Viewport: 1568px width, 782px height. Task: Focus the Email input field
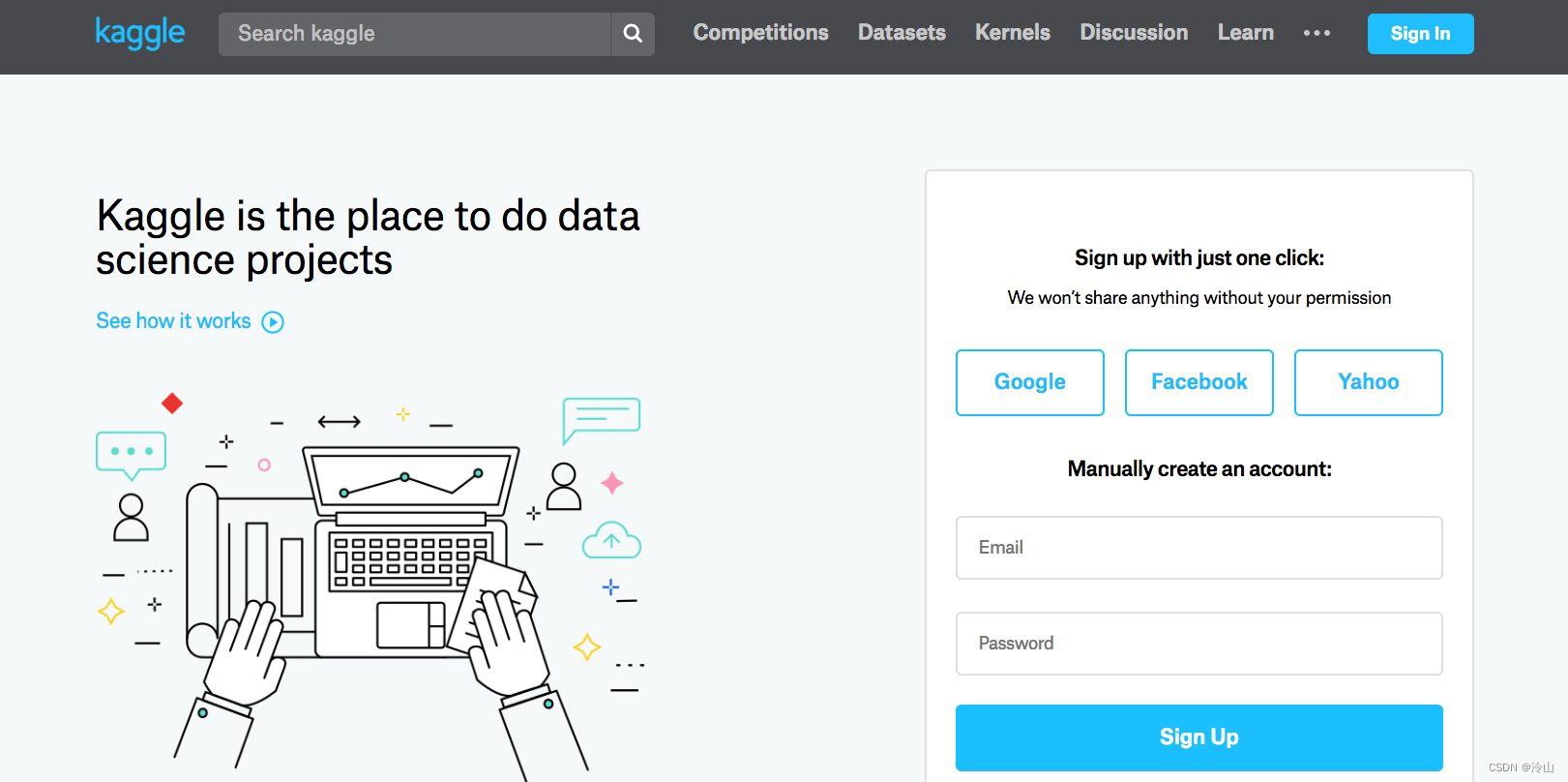point(1198,548)
